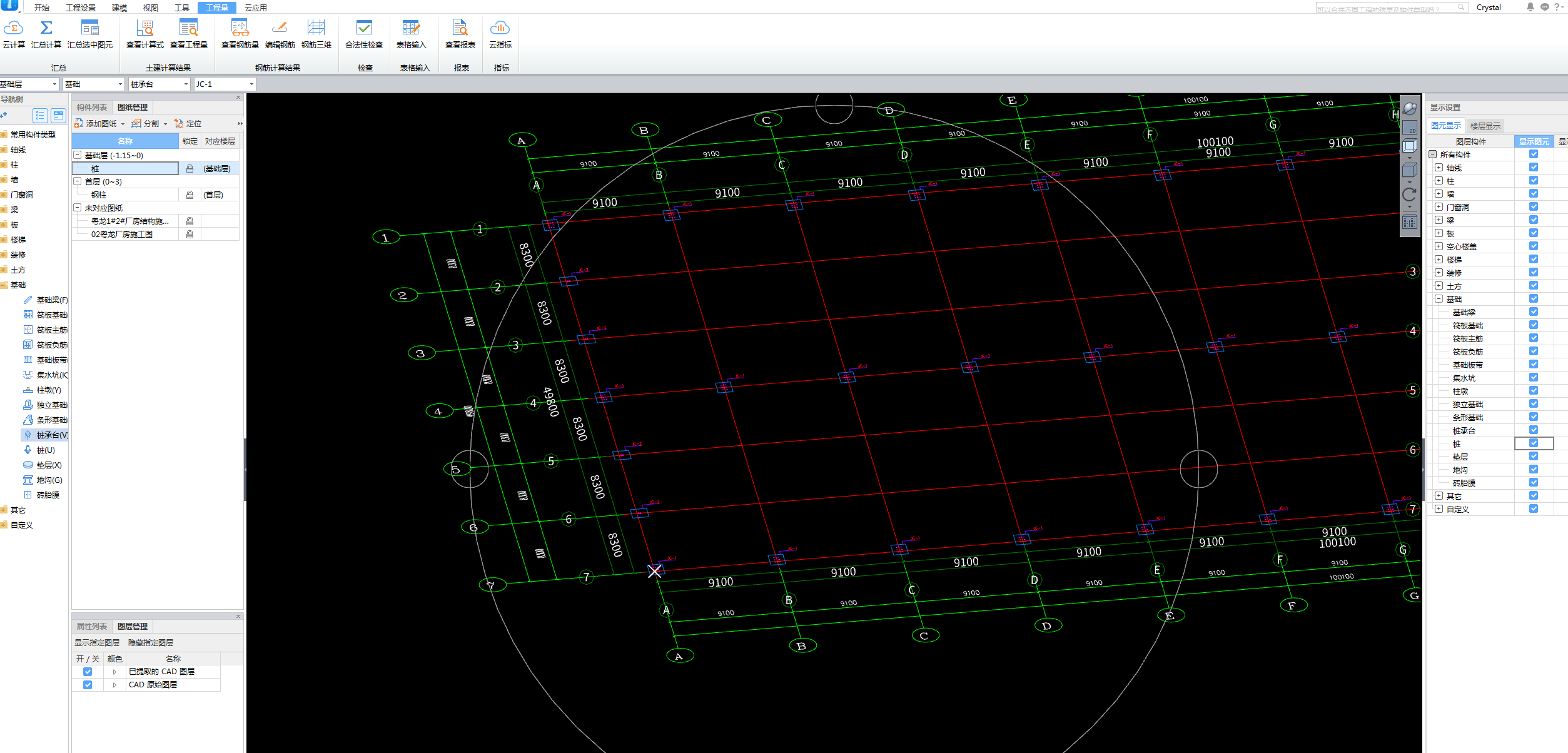Switch to 楼层显示 tab
Screen dimensions: 1568x753
click(1485, 126)
